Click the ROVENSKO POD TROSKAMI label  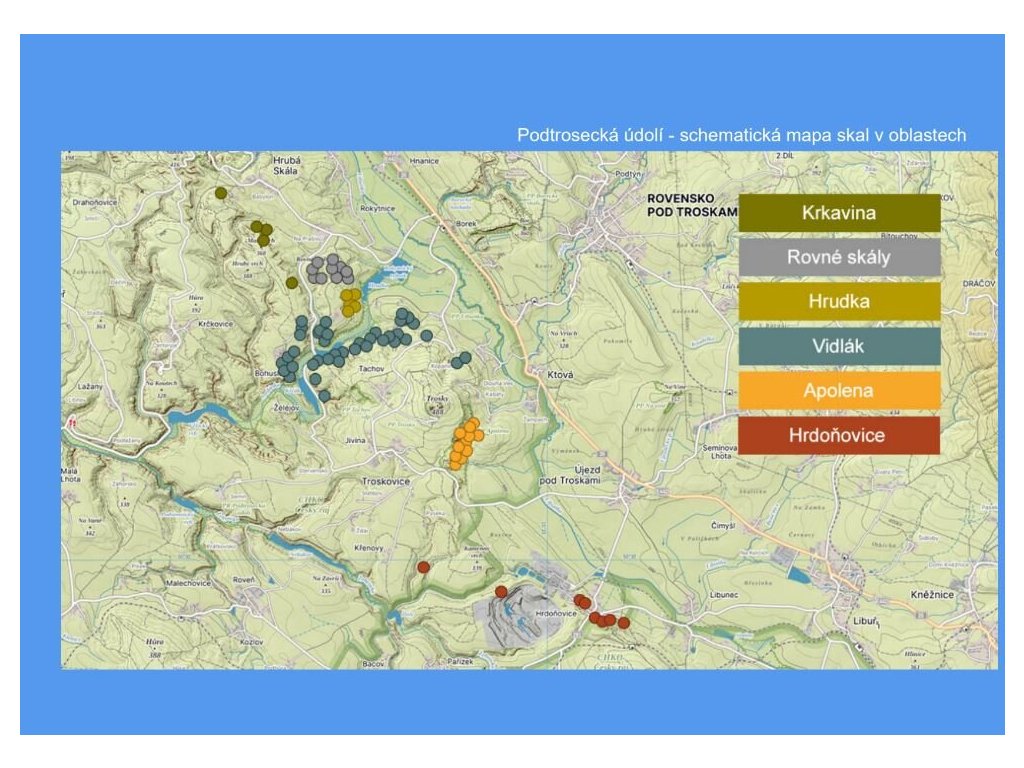[x=692, y=205]
